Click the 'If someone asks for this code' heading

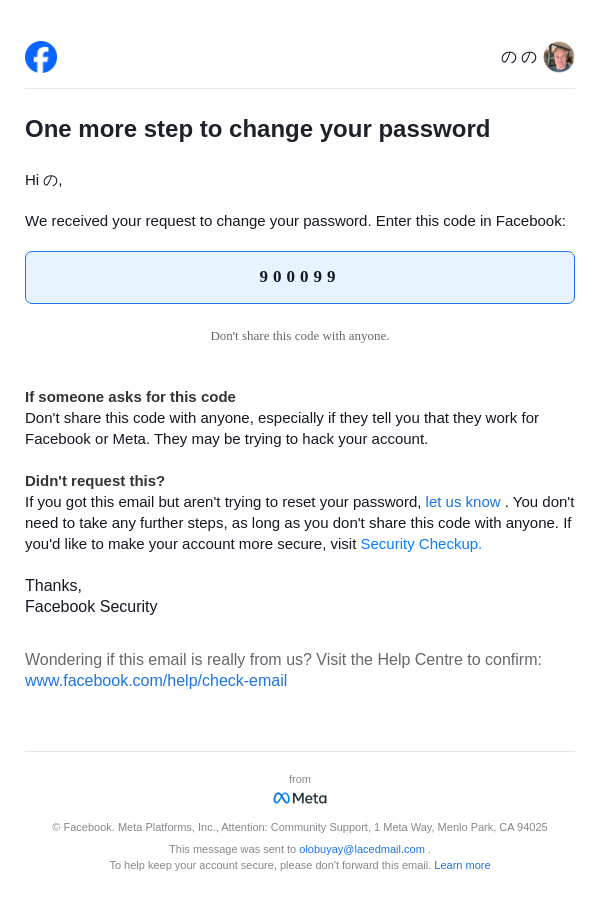pos(130,397)
